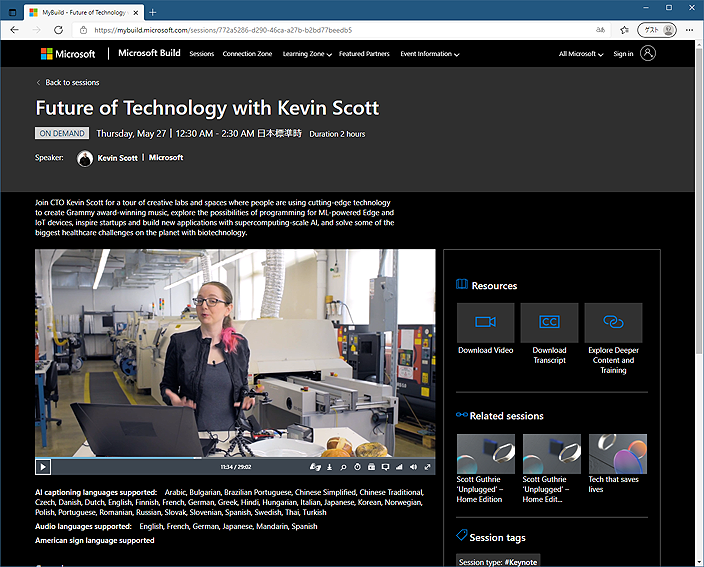This screenshot has width=704, height=567.
Task: Enter fullscreen mode on the video player
Action: pos(428,466)
